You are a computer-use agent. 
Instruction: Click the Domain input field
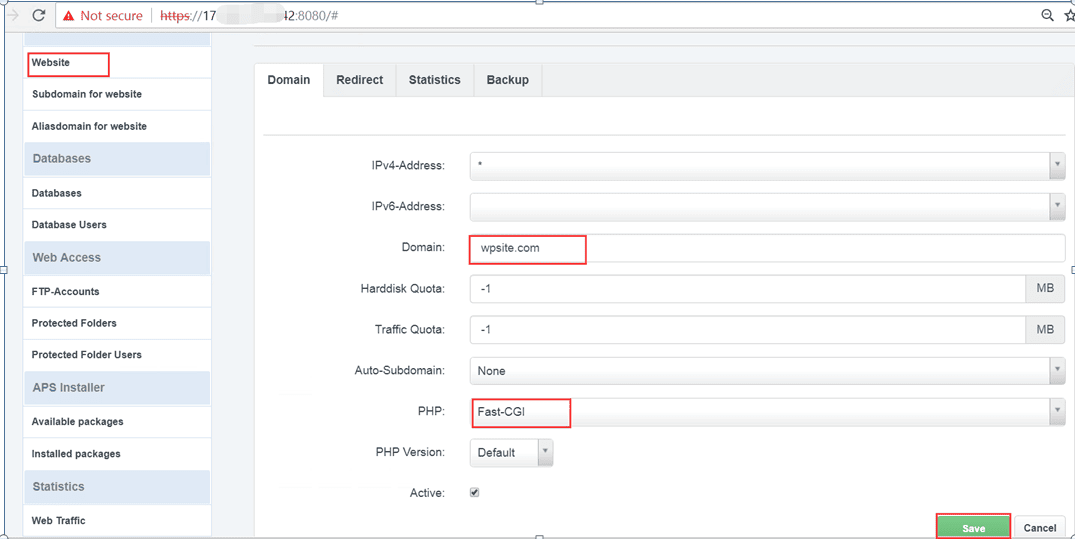[768, 248]
